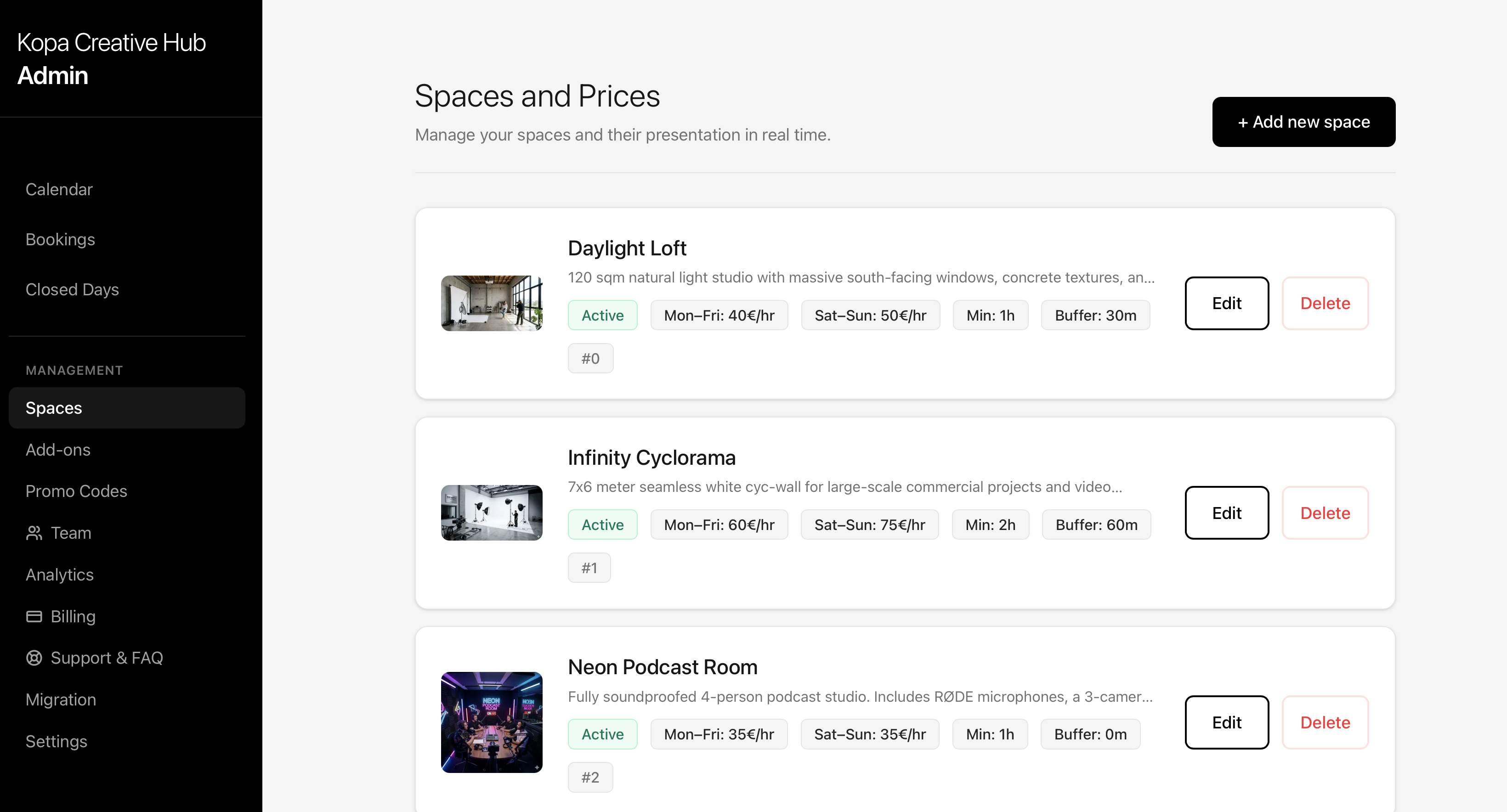Open Closed Days section

point(72,289)
